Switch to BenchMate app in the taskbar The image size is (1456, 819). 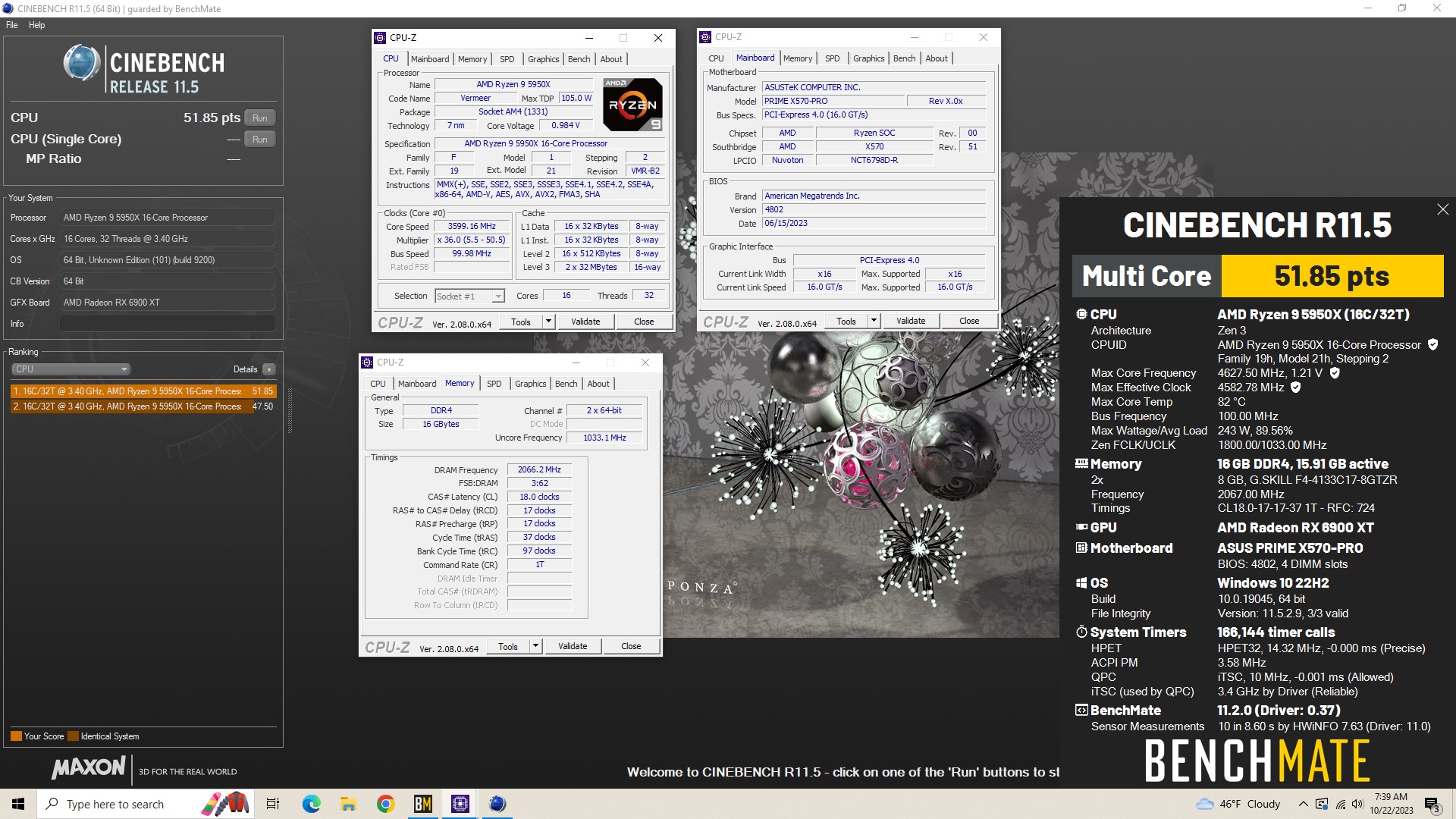[422, 804]
